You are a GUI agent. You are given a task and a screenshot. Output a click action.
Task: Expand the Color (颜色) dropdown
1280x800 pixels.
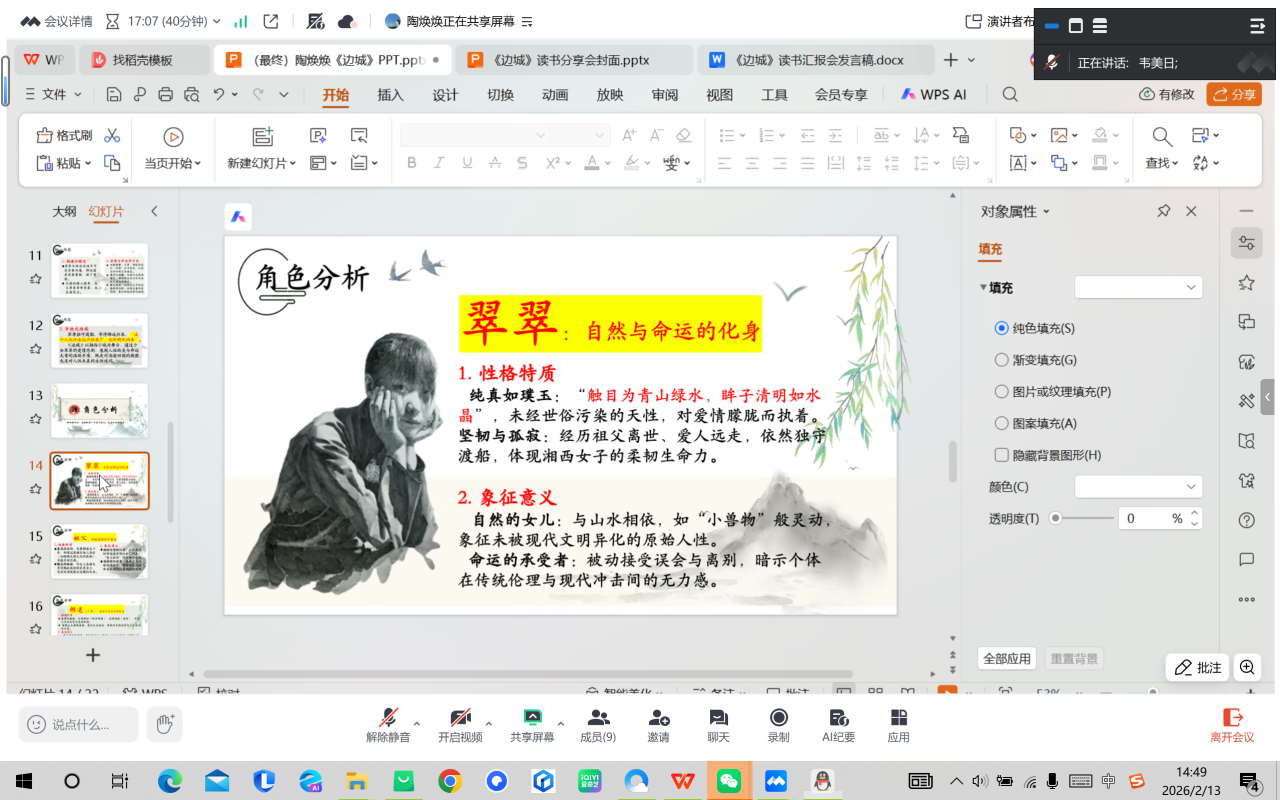[1138, 486]
